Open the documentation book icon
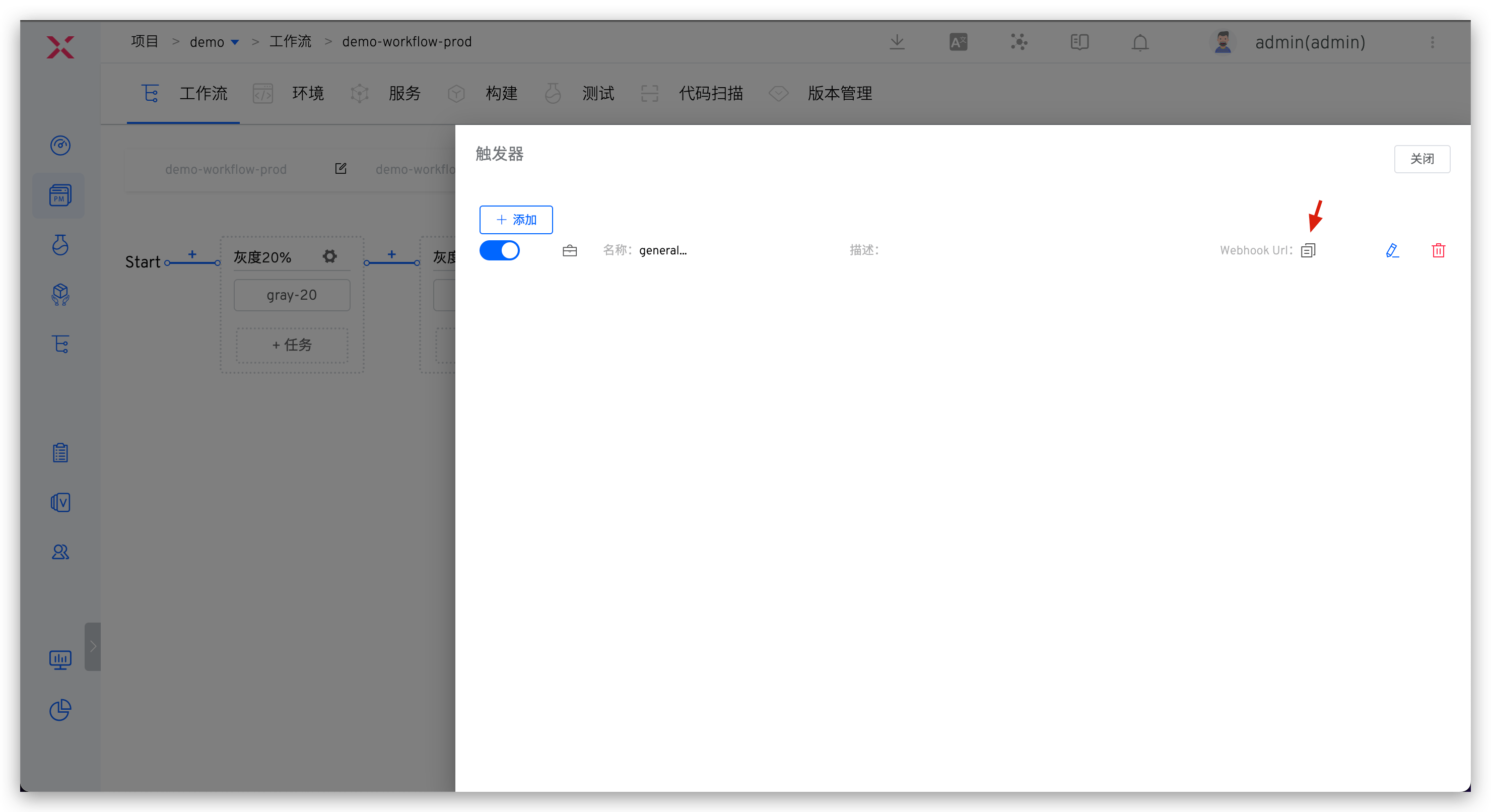This screenshot has height=812, width=1491. click(1079, 42)
